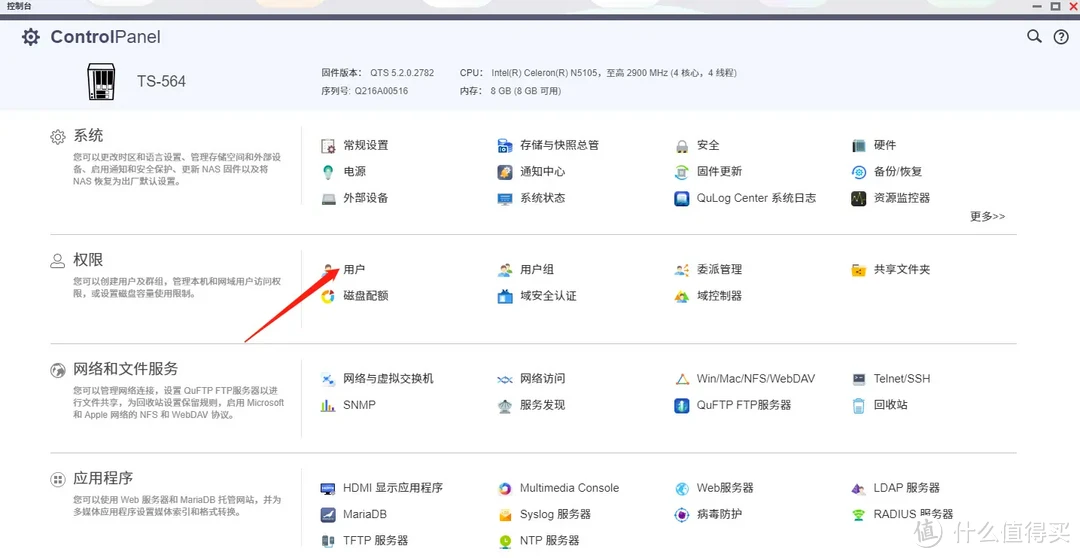Open the 委派管理 delegation icon

pos(682,270)
